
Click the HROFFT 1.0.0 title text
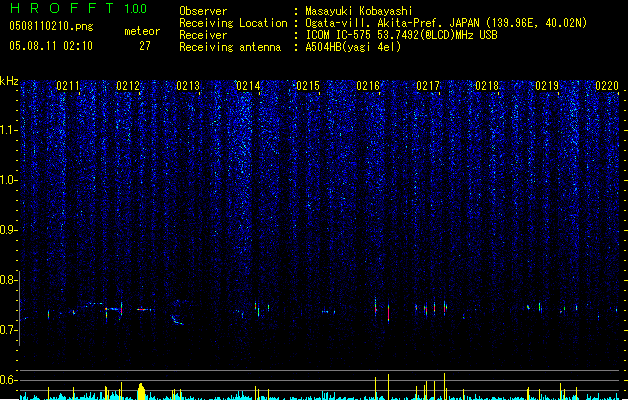click(x=78, y=8)
